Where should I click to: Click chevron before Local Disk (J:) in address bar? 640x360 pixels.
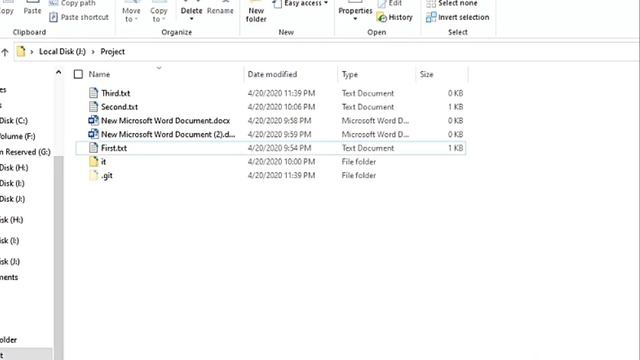(32, 52)
